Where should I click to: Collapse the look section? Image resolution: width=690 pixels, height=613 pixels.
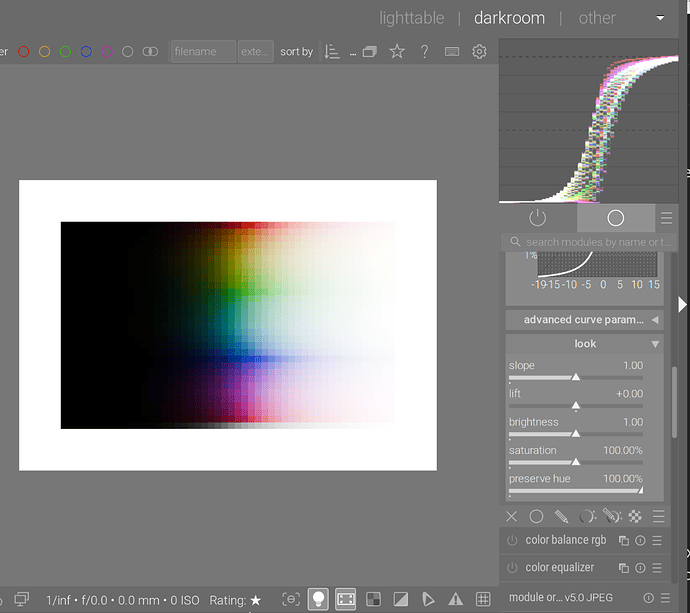[x=585, y=344]
